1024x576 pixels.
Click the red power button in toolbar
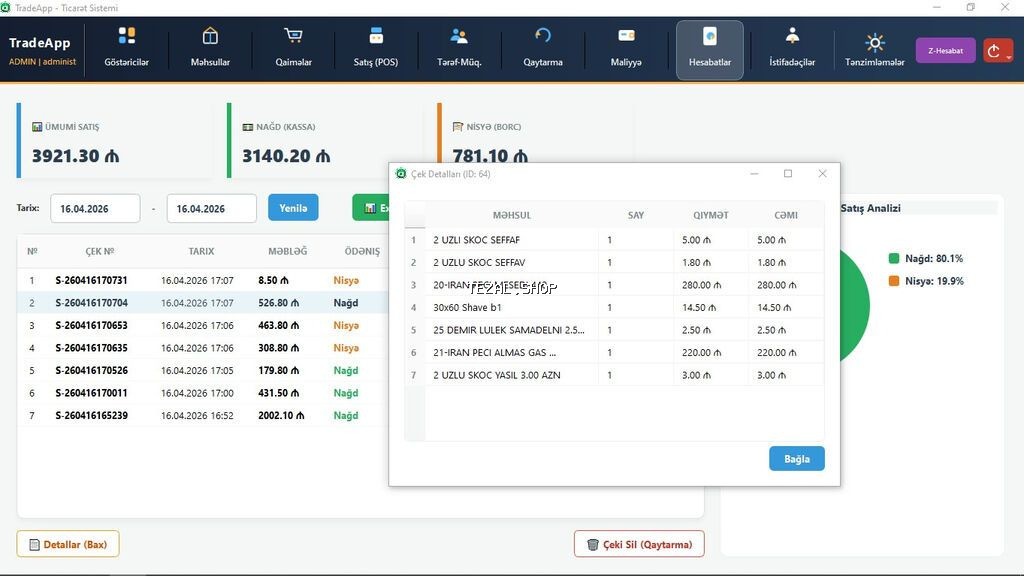997,49
